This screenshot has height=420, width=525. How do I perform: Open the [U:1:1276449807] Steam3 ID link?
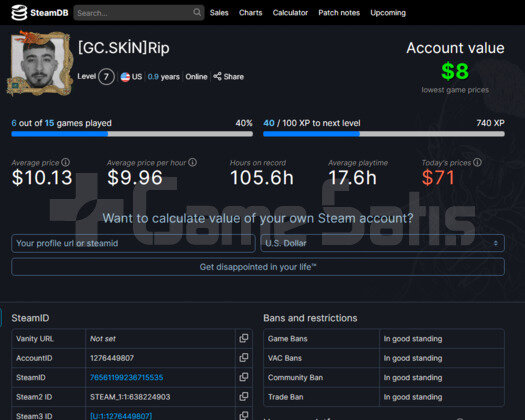[121, 416]
